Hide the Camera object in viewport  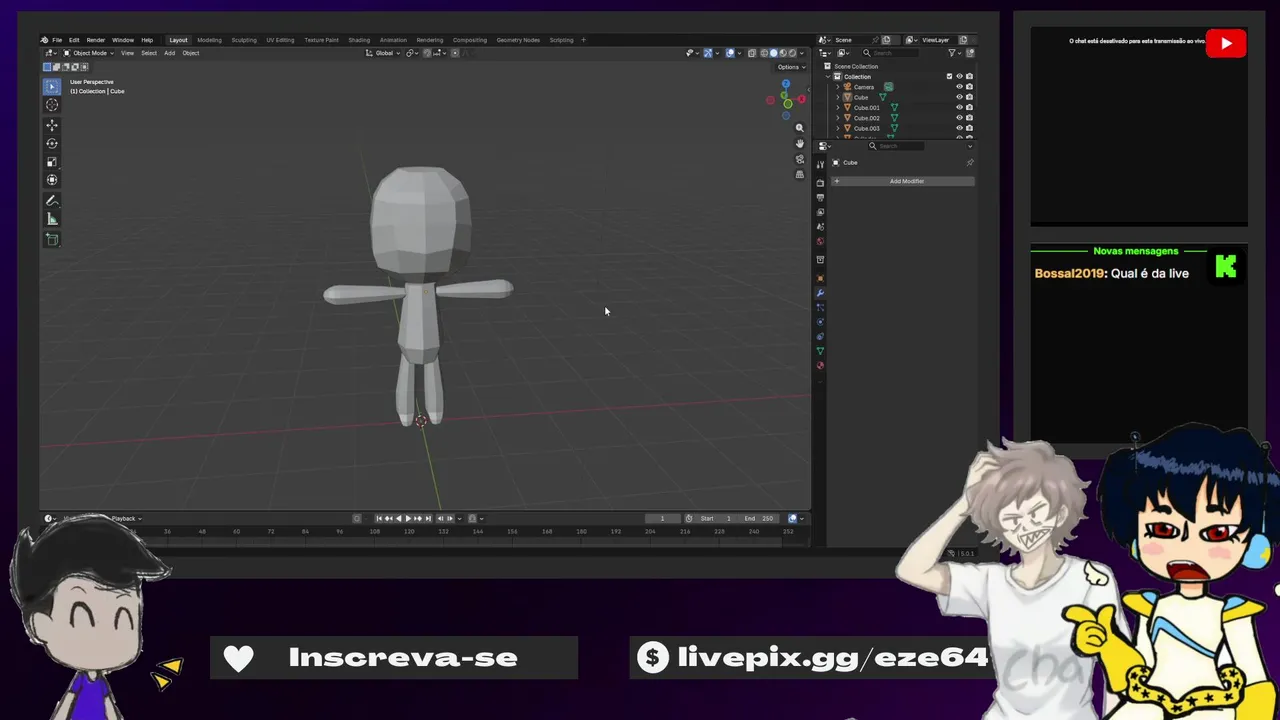coord(959,87)
